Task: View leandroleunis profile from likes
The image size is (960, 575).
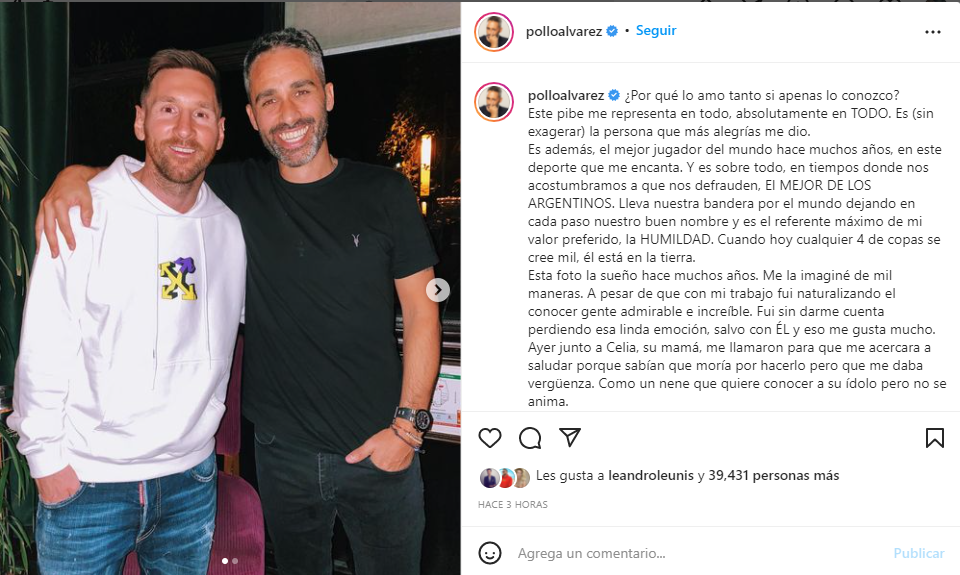Action: tap(651, 475)
